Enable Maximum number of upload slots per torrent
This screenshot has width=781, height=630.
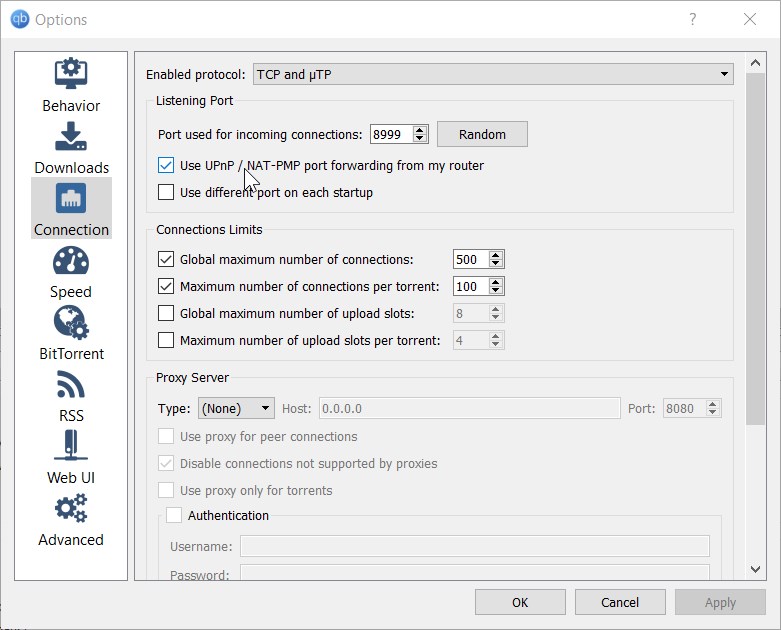(x=166, y=340)
